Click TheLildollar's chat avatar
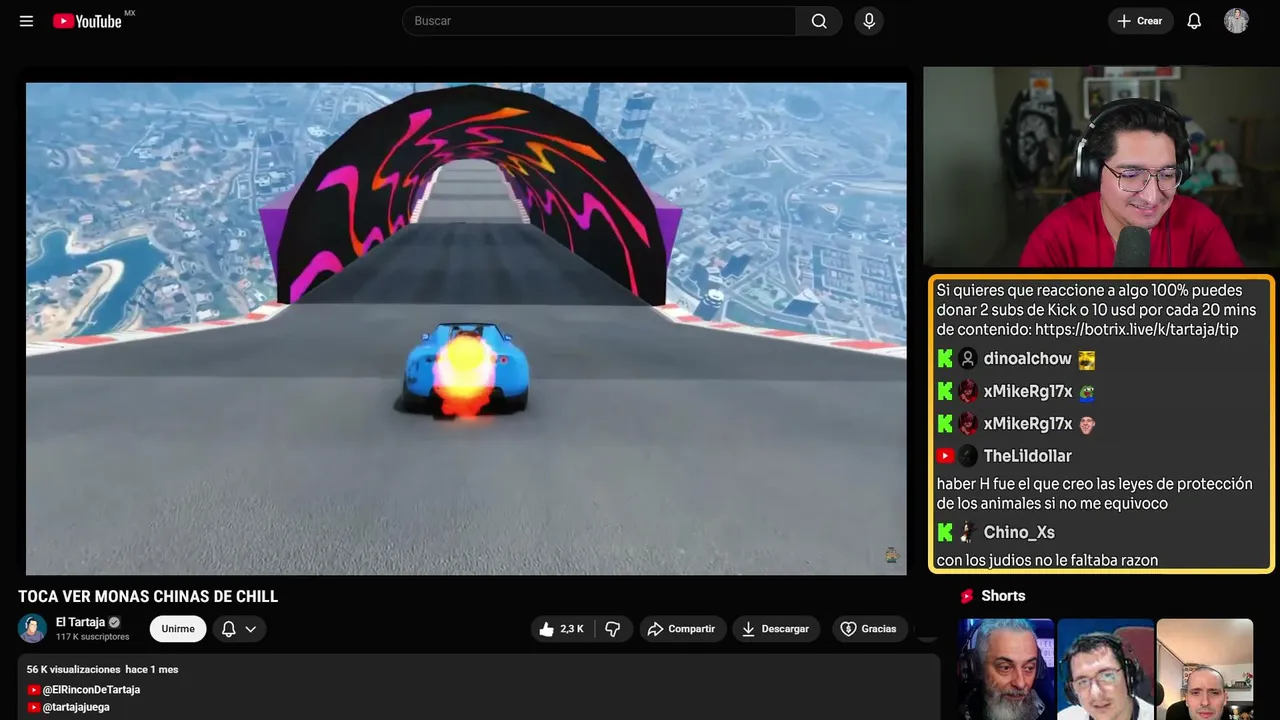 pyautogui.click(x=968, y=456)
